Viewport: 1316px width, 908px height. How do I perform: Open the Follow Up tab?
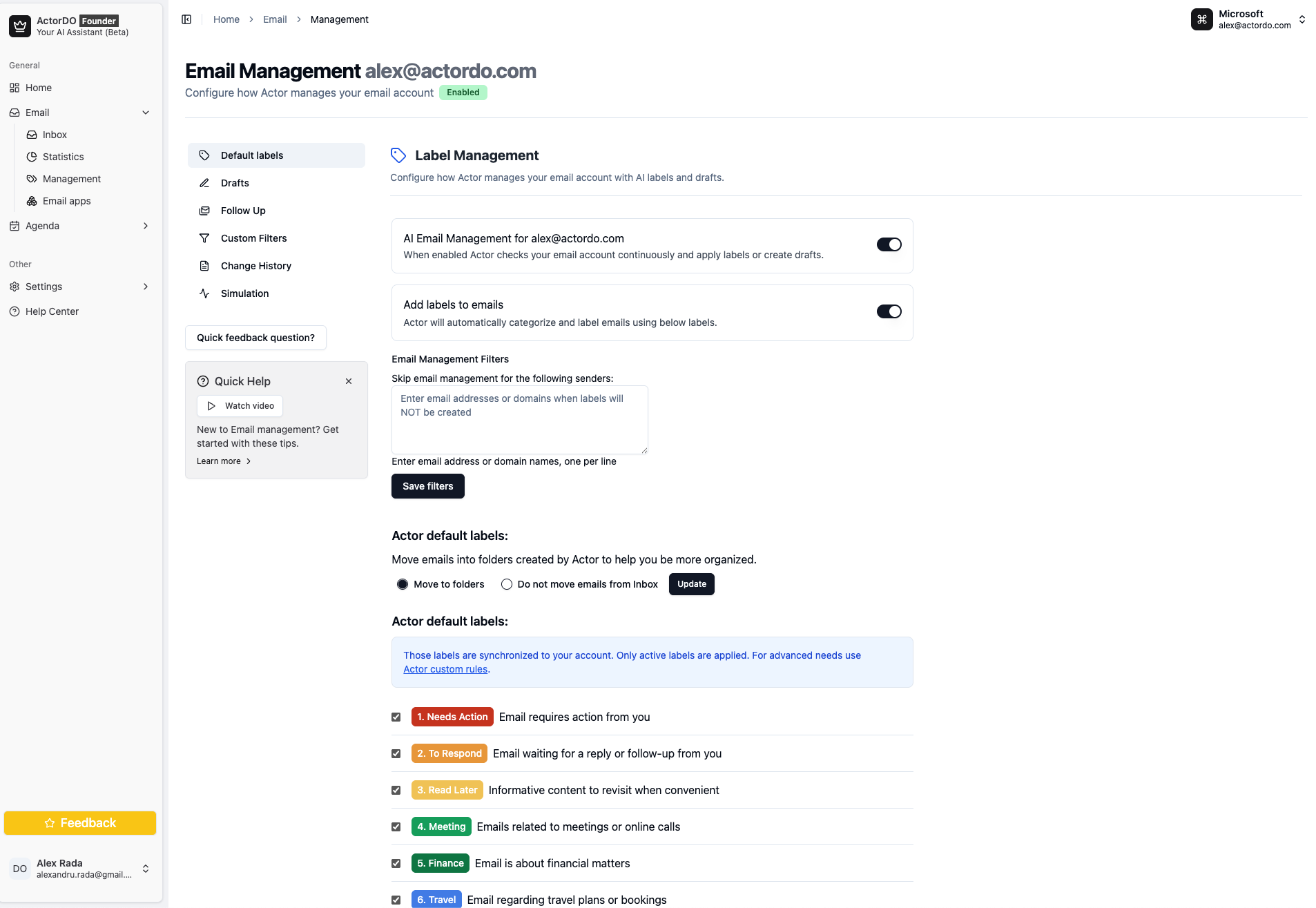pos(276,211)
